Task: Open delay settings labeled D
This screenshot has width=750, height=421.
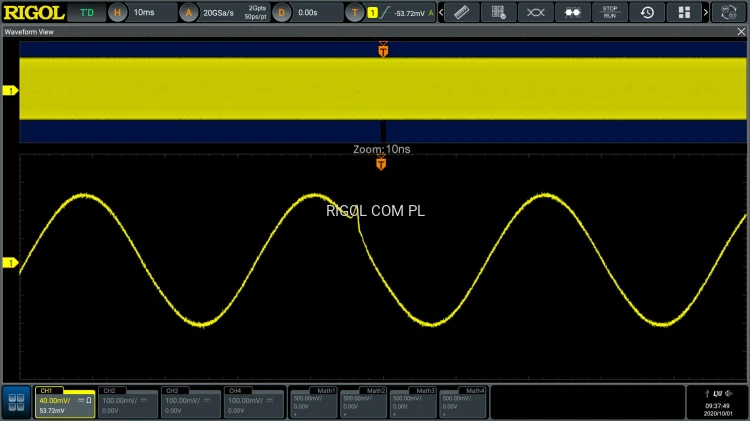Action: click(x=281, y=12)
